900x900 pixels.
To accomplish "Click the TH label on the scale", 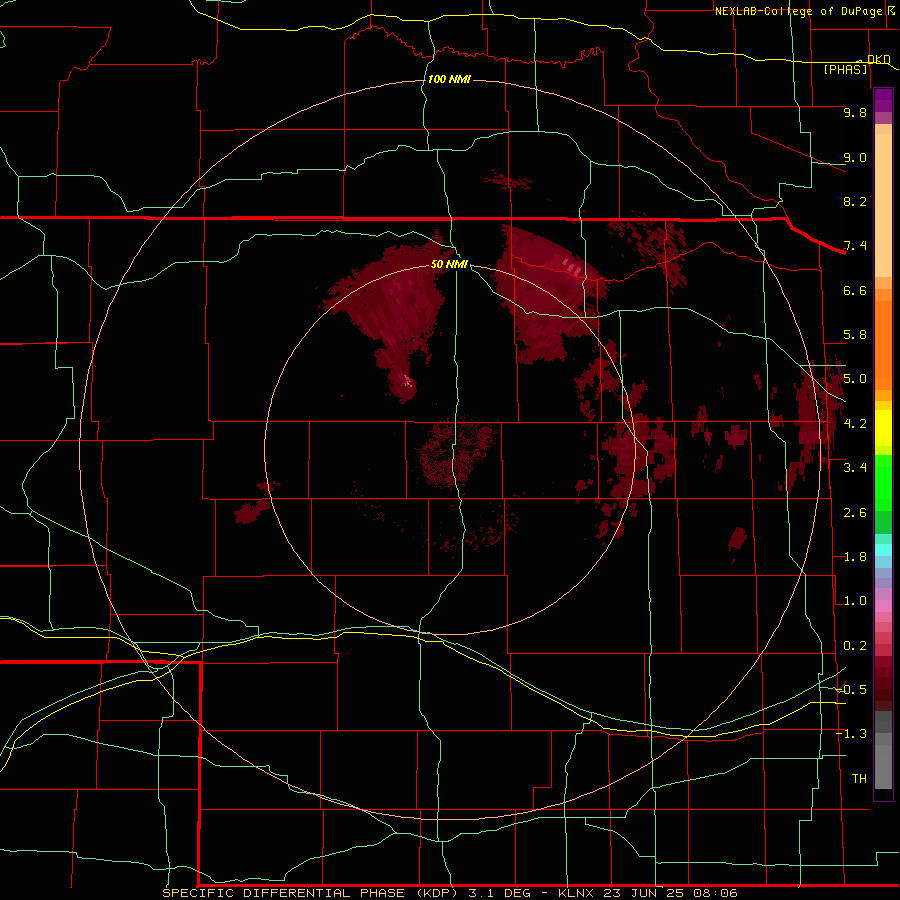I will (x=859, y=779).
